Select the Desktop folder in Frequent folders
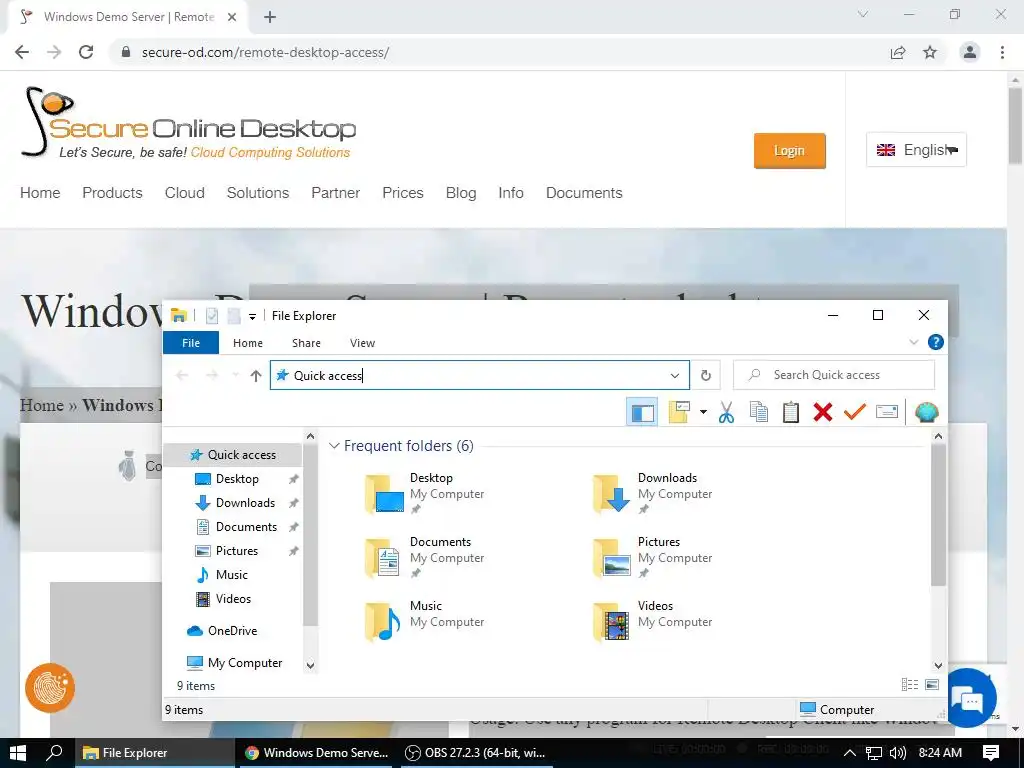 [x=426, y=494]
